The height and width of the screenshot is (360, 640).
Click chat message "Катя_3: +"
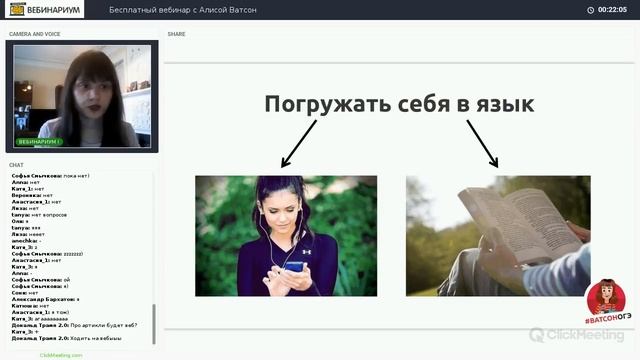point(25,332)
